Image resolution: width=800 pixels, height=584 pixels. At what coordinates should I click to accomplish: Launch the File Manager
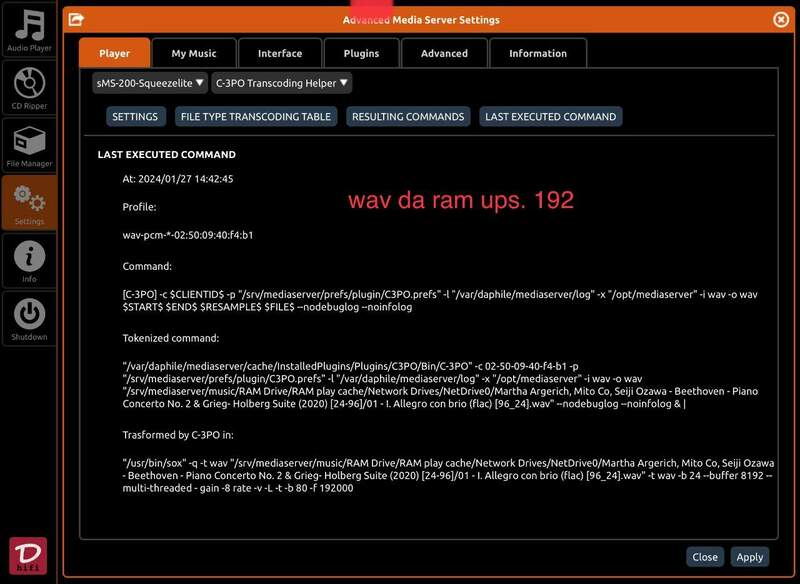click(29, 145)
